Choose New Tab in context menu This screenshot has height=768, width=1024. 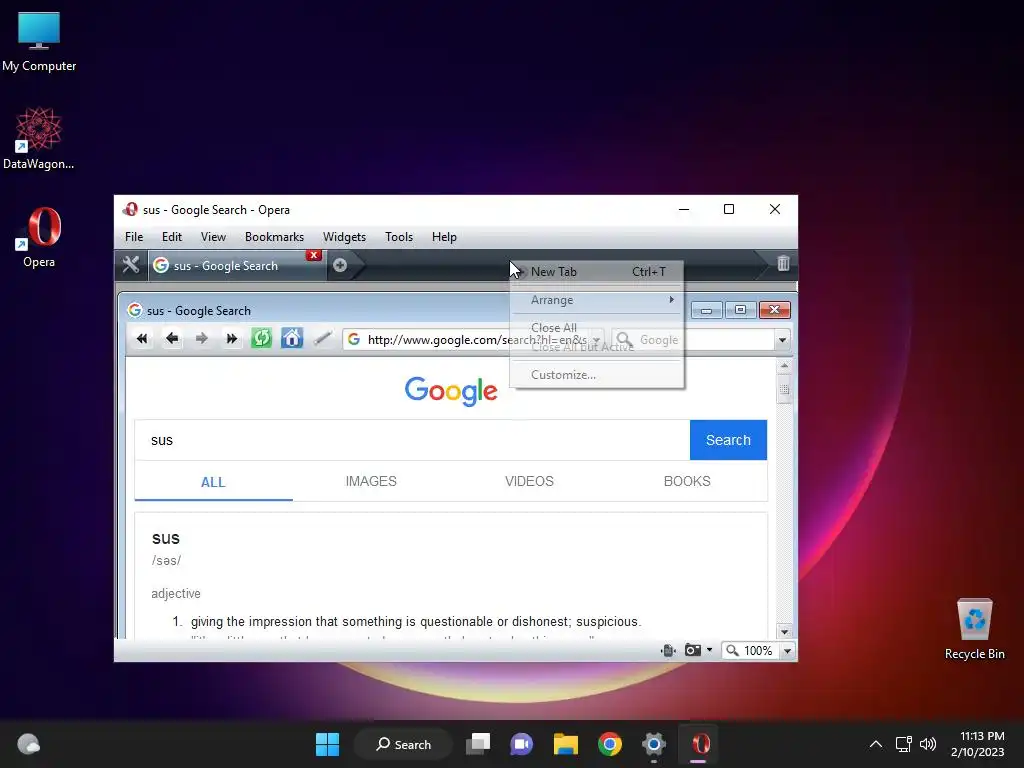(x=597, y=272)
